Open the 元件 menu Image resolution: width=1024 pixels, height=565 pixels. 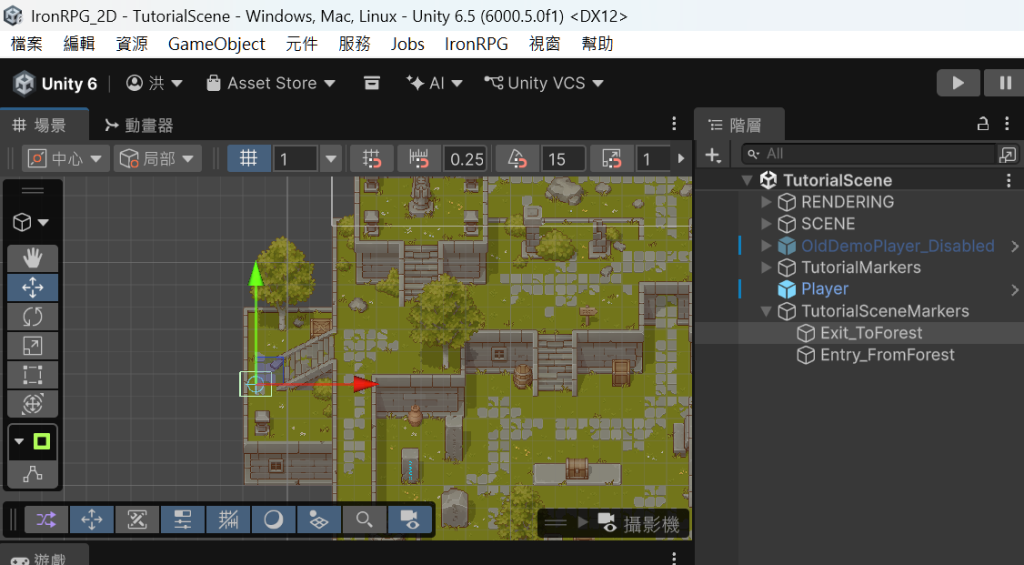(301, 44)
